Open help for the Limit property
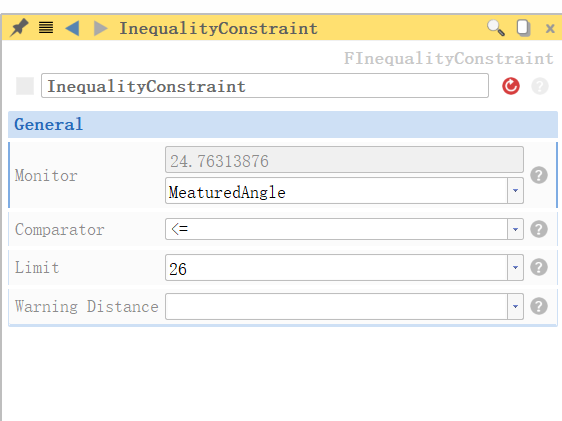Viewport: 562px width, 421px height. click(539, 267)
